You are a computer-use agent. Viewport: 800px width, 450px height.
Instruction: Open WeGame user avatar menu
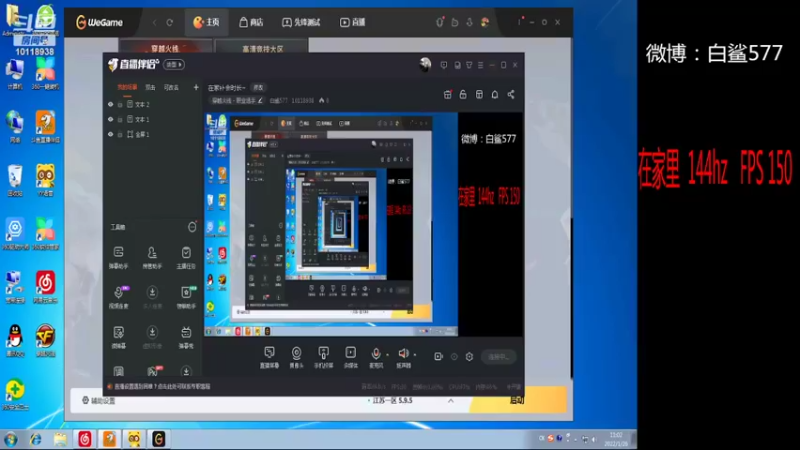(x=485, y=22)
